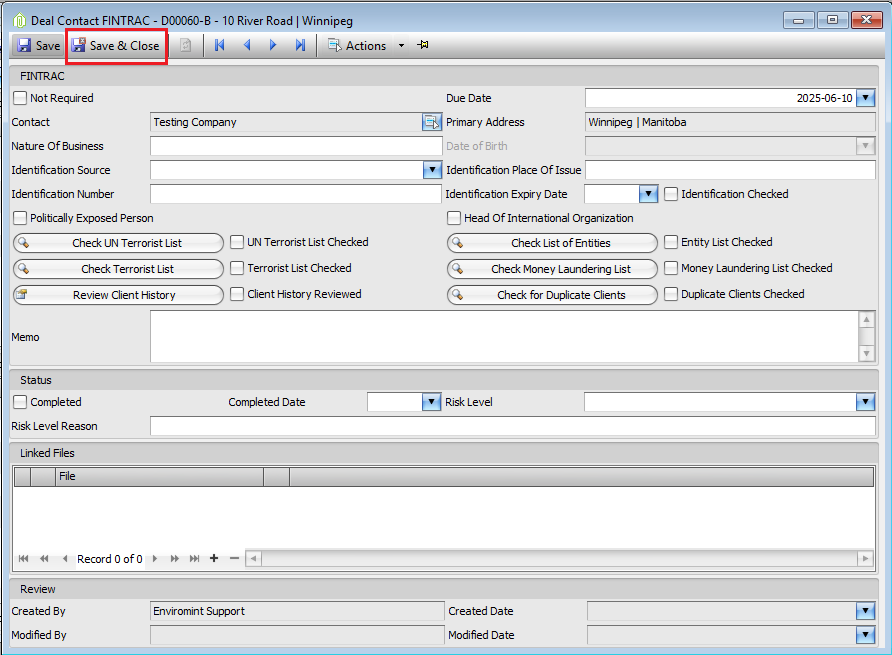Expand the Risk Level dropdown
892x655 pixels.
(866, 401)
